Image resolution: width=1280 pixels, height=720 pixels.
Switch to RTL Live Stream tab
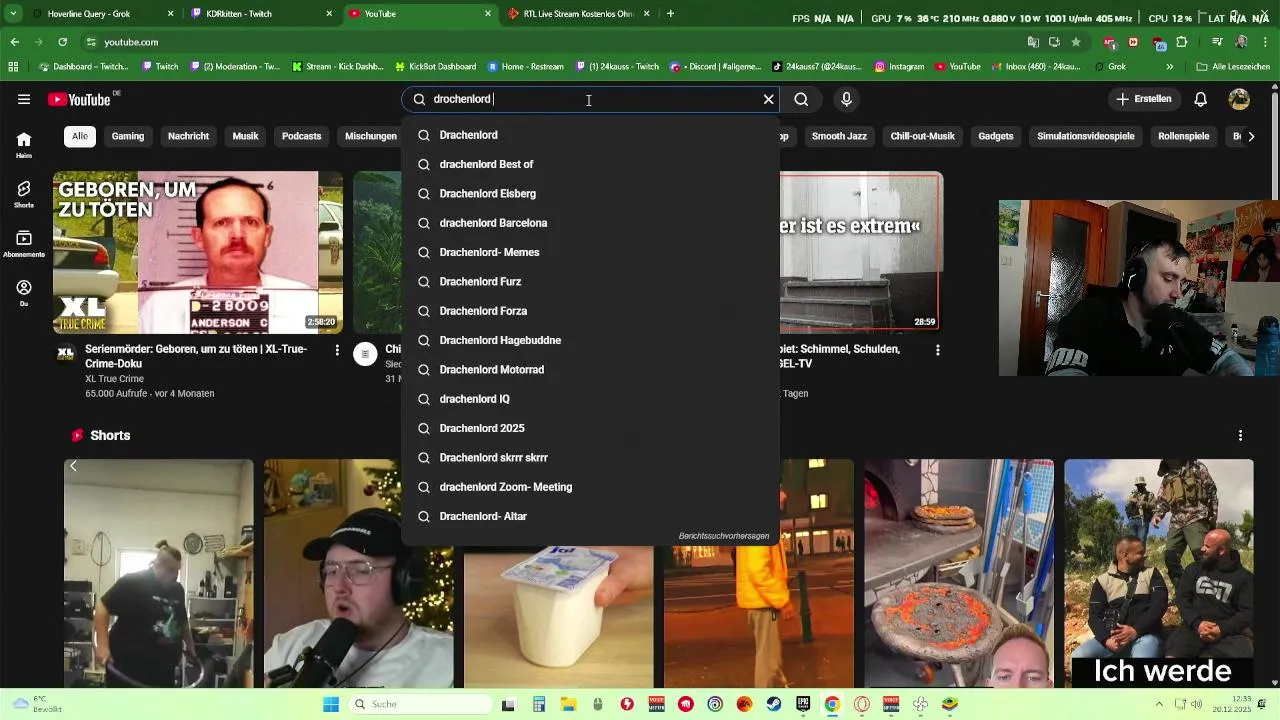[578, 14]
